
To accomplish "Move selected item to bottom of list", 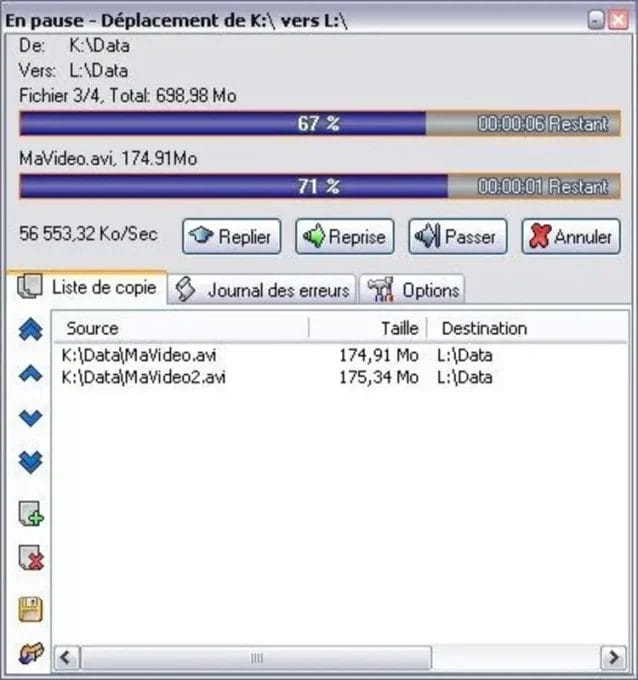I will pyautogui.click(x=31, y=462).
